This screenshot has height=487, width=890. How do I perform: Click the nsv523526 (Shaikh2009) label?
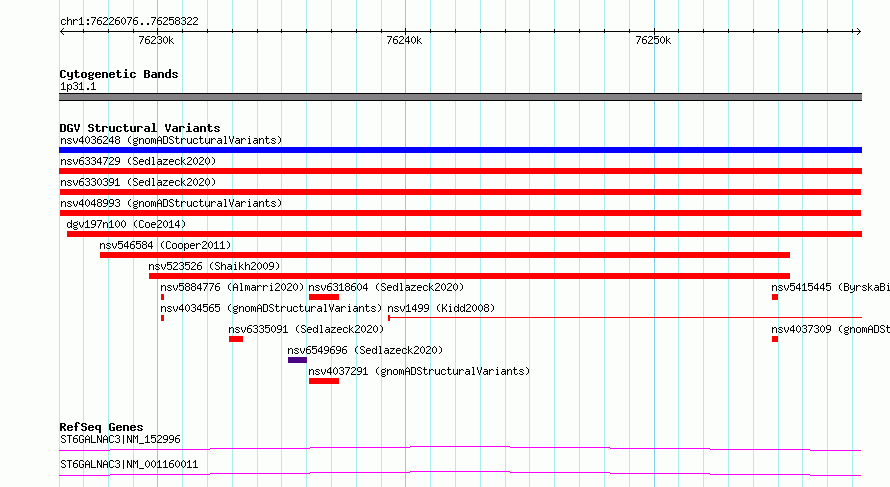point(214,266)
